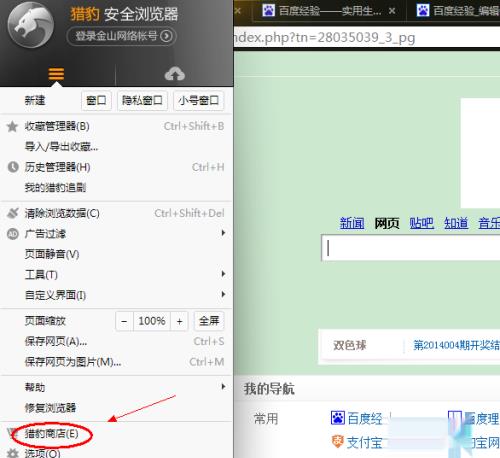Decrease page zoom with minus button

pyautogui.click(x=124, y=321)
